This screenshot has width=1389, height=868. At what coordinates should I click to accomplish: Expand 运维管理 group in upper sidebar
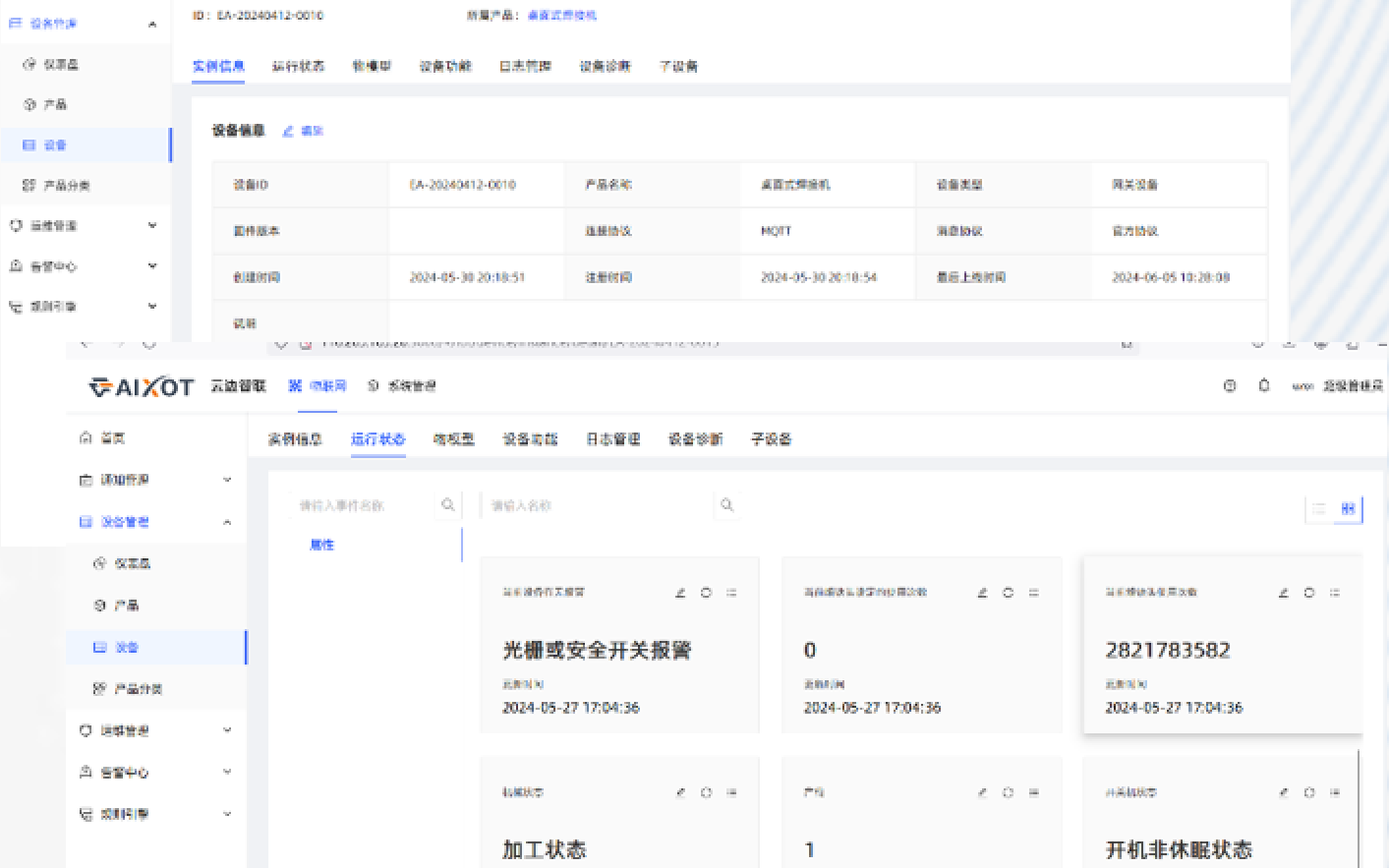tap(152, 225)
